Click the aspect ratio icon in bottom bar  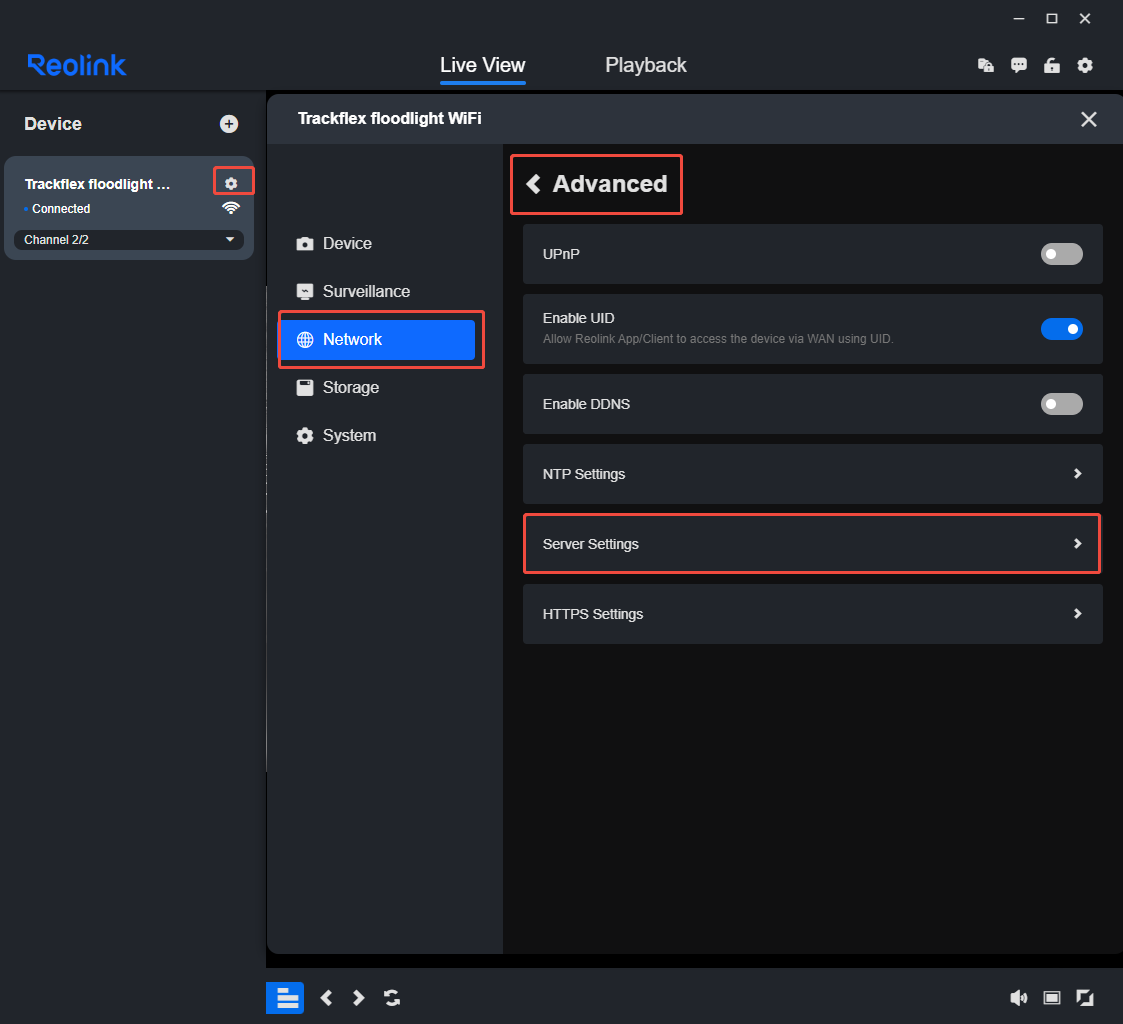click(1051, 998)
